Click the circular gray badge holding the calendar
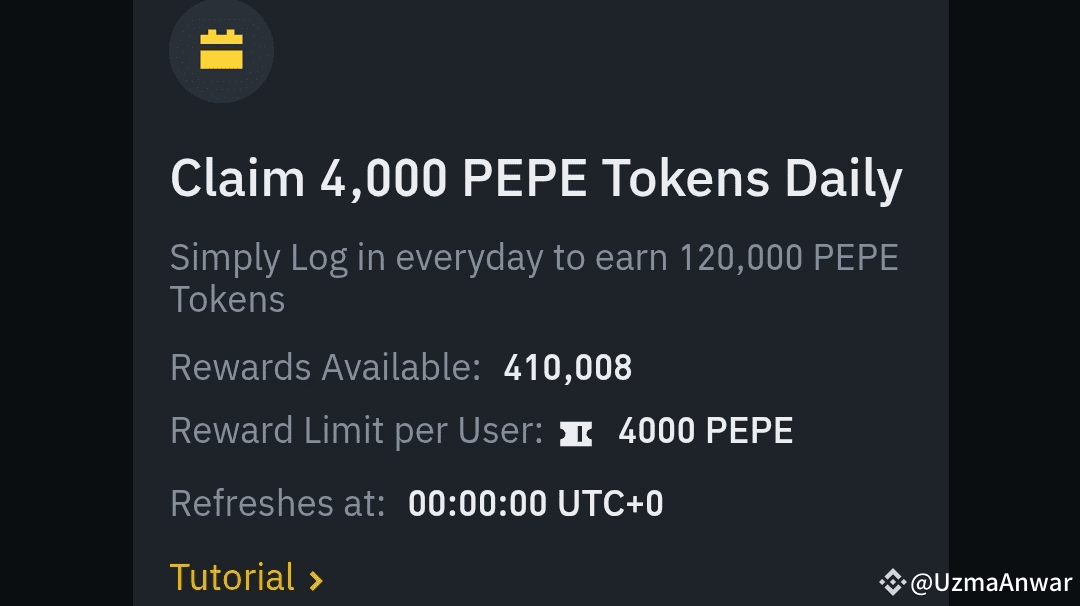 (221, 51)
